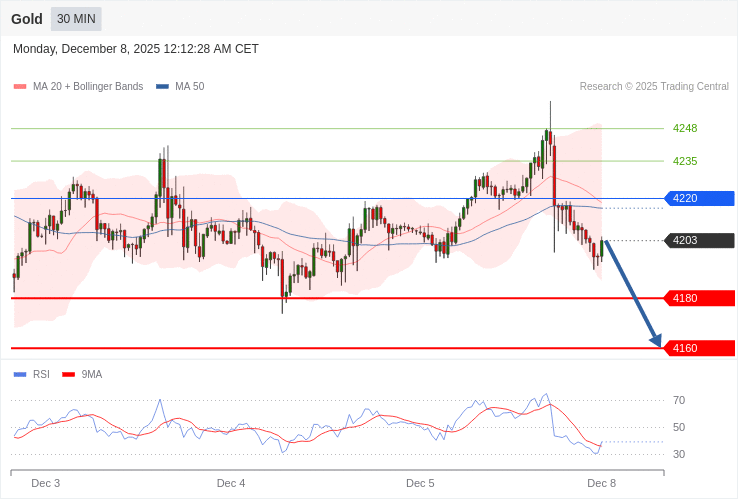Select the blue 4220 pivot price tag

[x=699, y=198]
